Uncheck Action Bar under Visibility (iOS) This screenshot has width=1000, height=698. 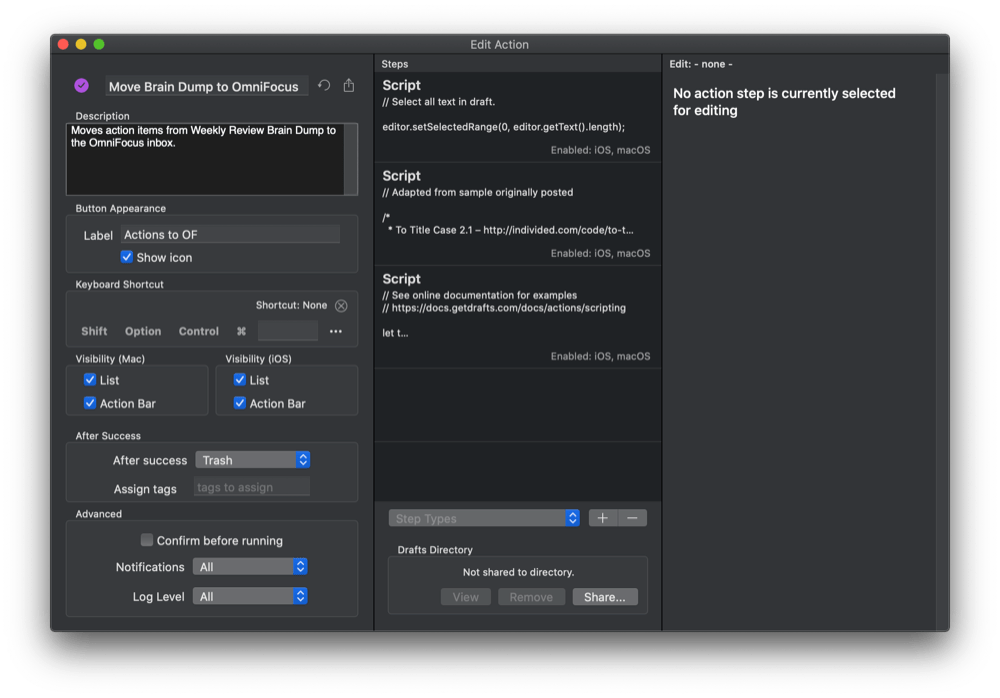click(x=240, y=403)
